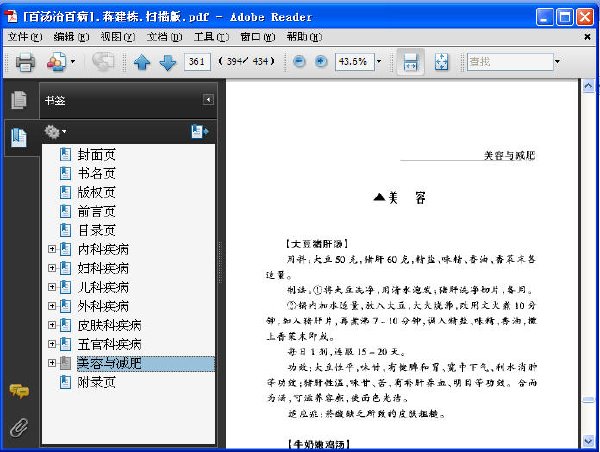Open zoom percentage dropdown arrow
This screenshot has width=600, height=452.
pyautogui.click(x=379, y=61)
